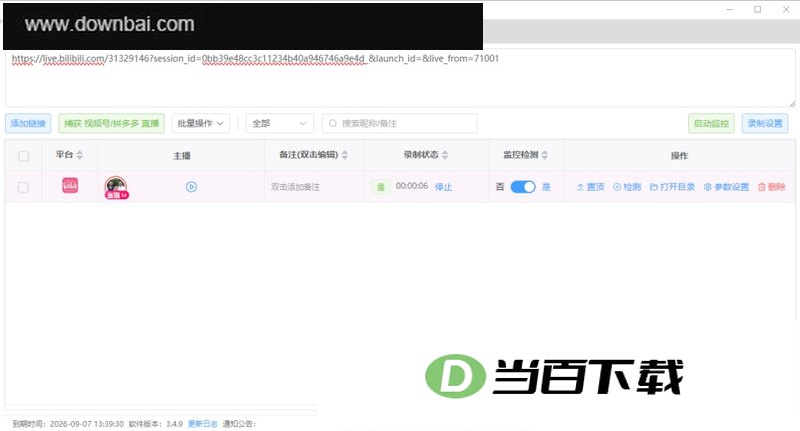Toggle the monitoring detection switch
The image size is (800, 431).
click(523, 187)
